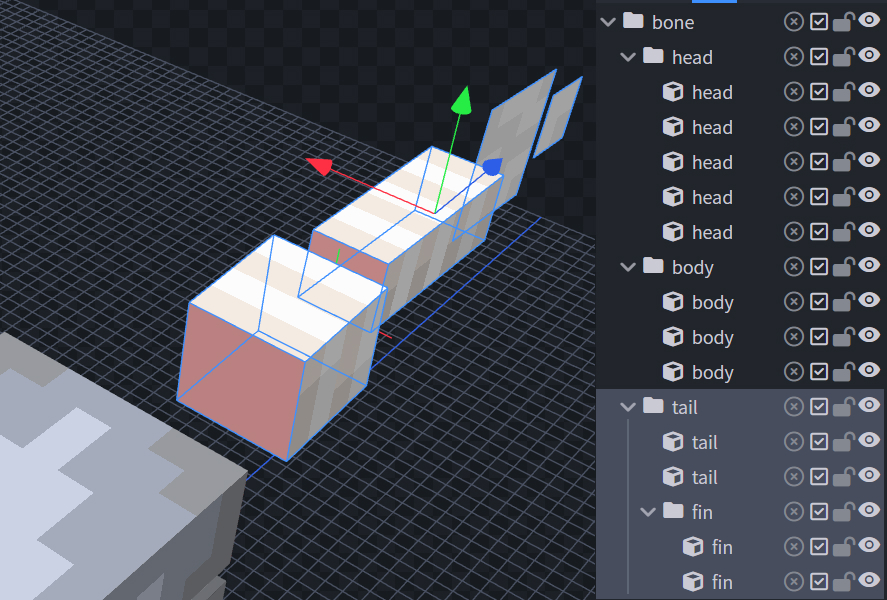887x600 pixels.
Task: Click the folder icon of the tail group
Action: [653, 406]
